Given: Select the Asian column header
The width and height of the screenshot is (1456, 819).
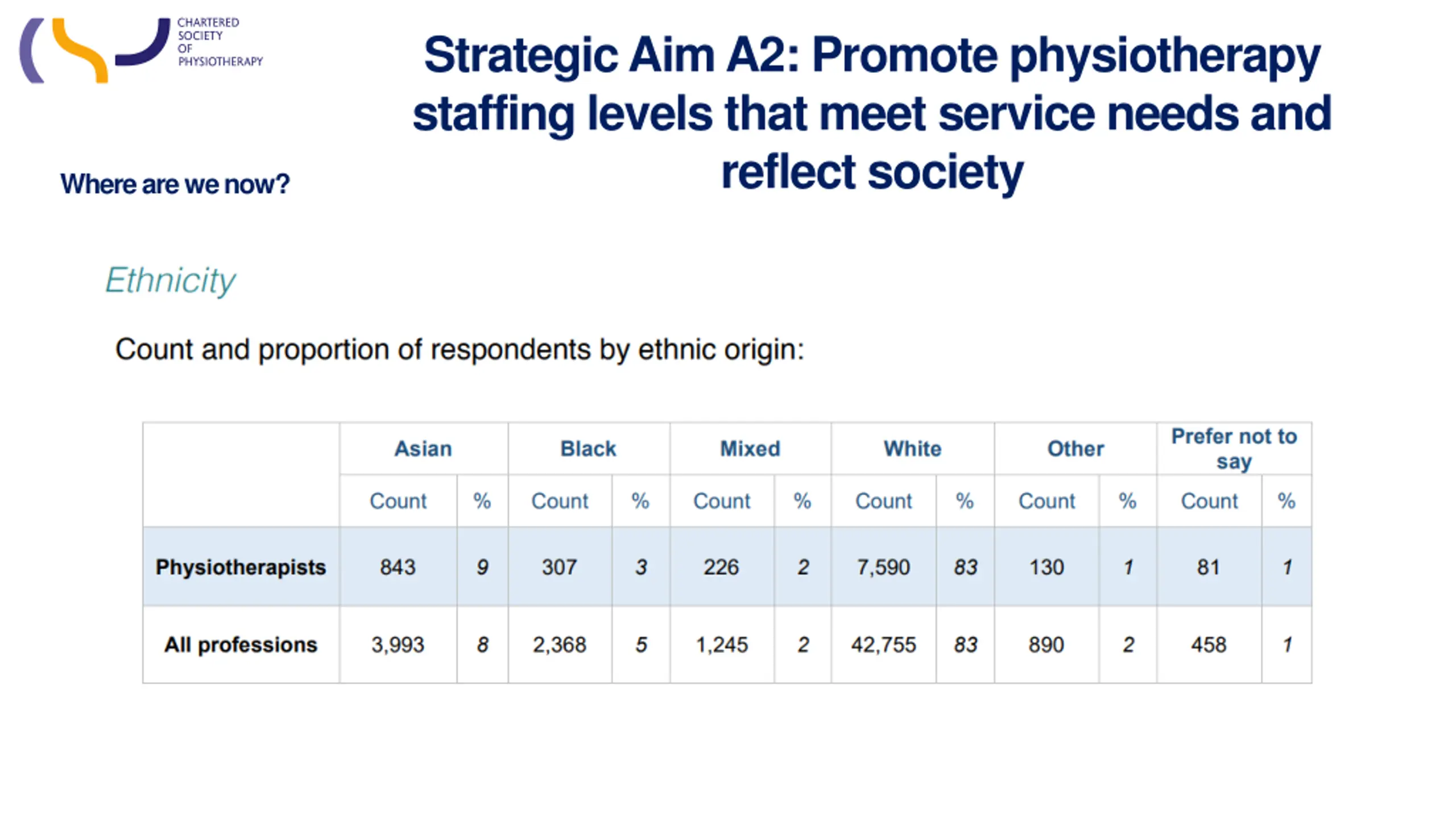Looking at the screenshot, I should tap(424, 449).
